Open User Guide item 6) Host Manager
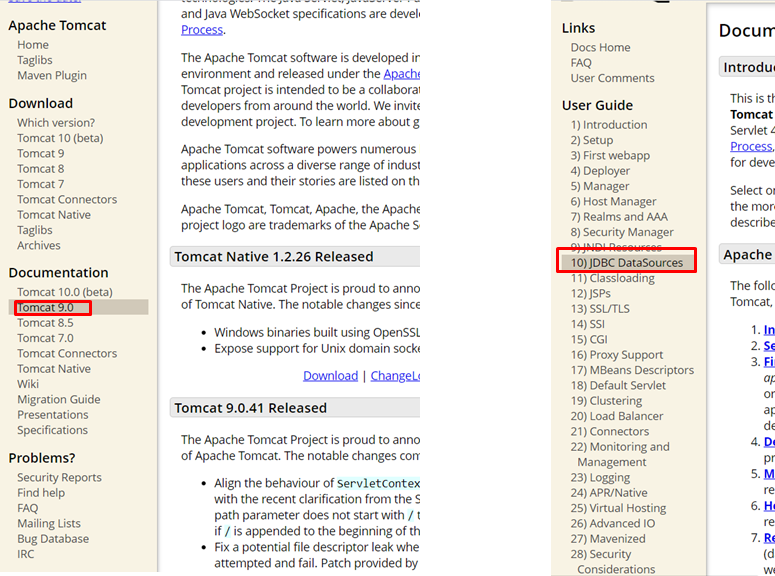The width and height of the screenshot is (775, 576). 613,201
